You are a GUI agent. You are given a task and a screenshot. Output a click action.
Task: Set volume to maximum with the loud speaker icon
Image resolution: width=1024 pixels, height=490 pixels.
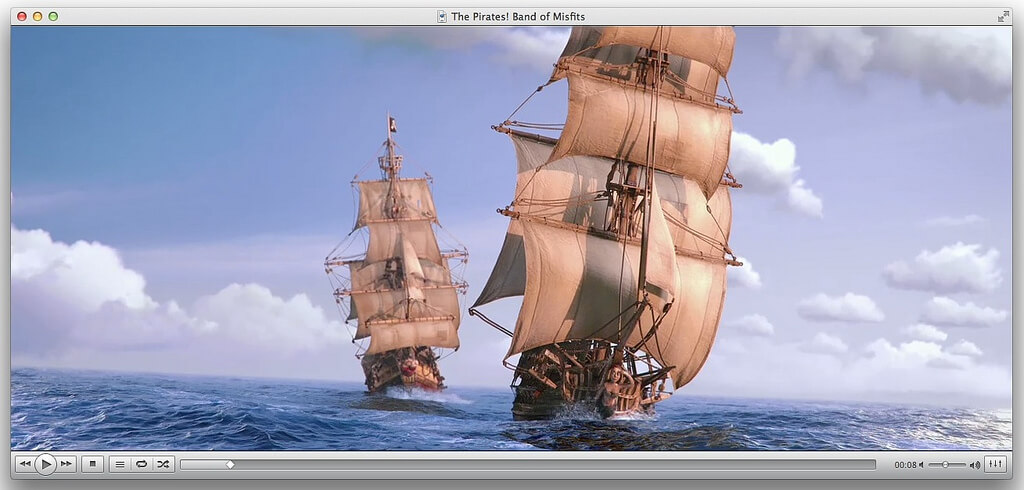(974, 465)
